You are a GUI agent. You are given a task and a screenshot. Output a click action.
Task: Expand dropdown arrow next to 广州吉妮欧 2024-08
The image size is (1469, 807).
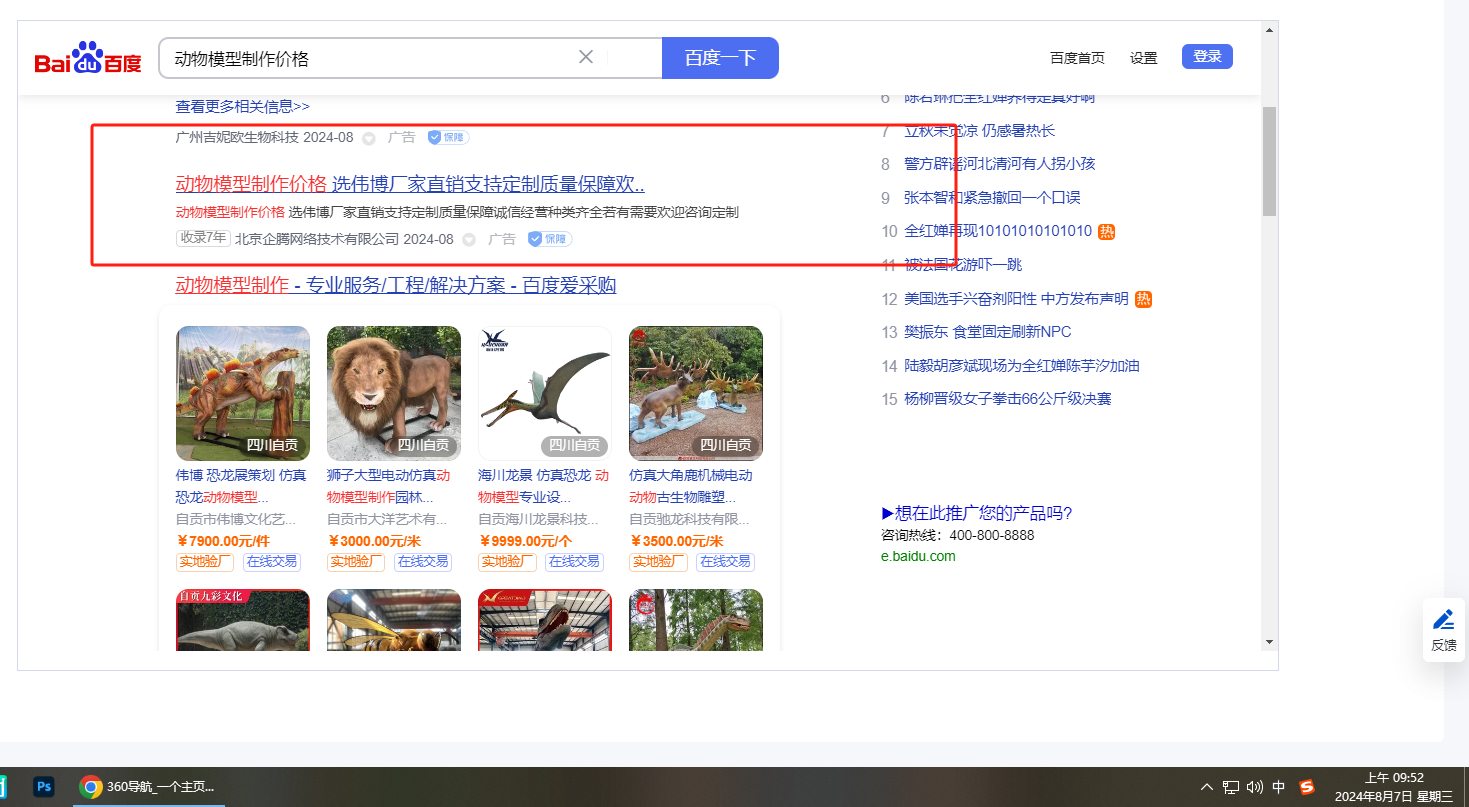tap(368, 138)
